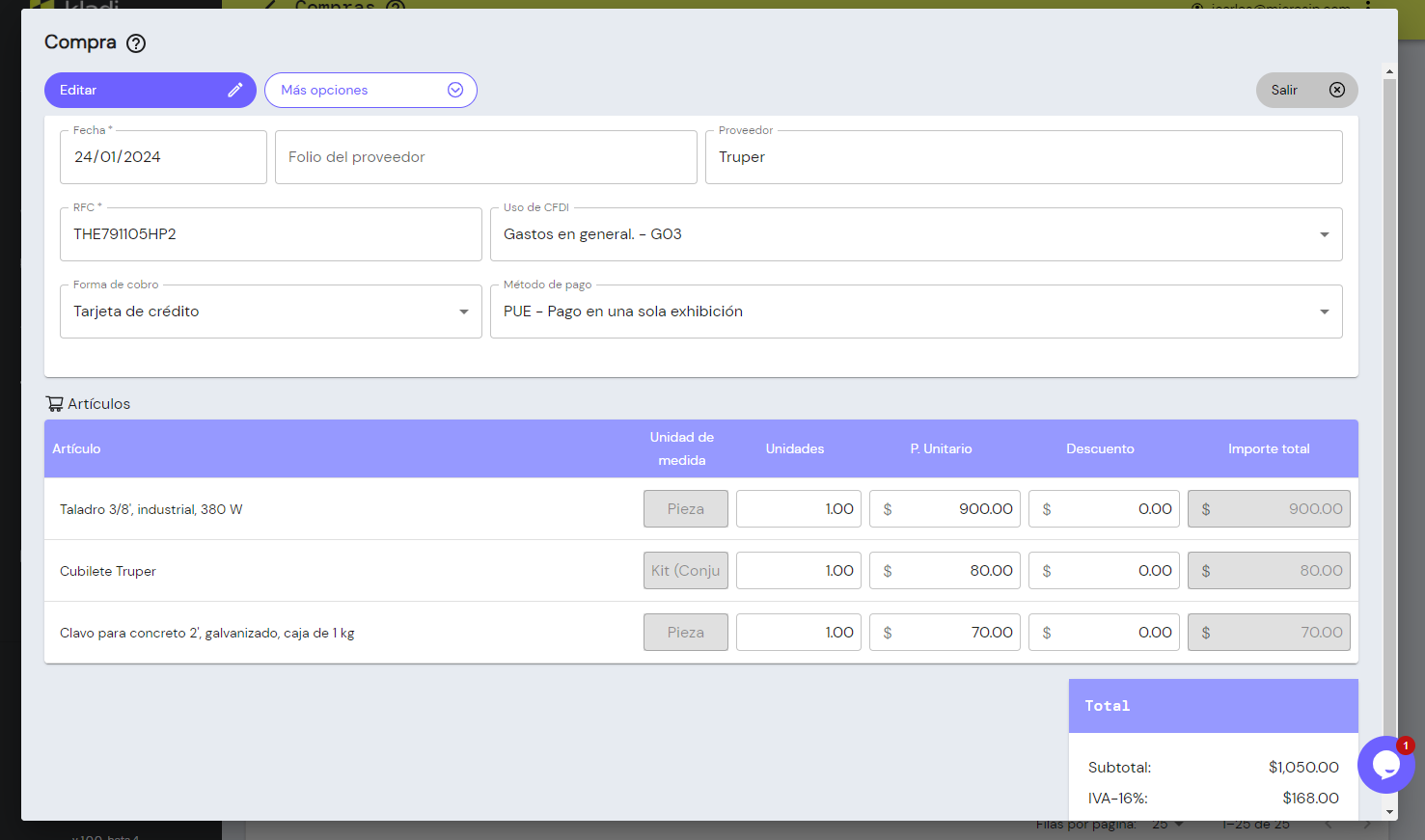Click the RFC input field
Screen dimensions: 1425x840
[270, 234]
